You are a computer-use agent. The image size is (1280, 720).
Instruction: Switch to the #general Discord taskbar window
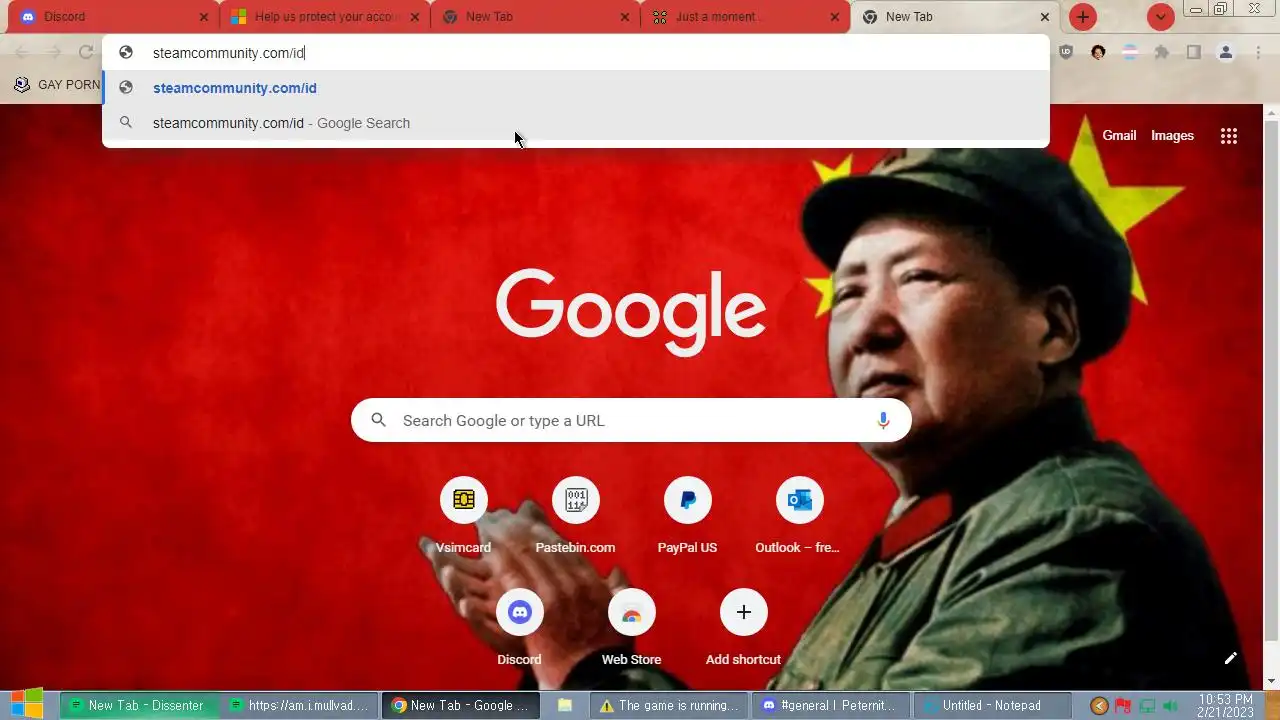pyautogui.click(x=830, y=705)
